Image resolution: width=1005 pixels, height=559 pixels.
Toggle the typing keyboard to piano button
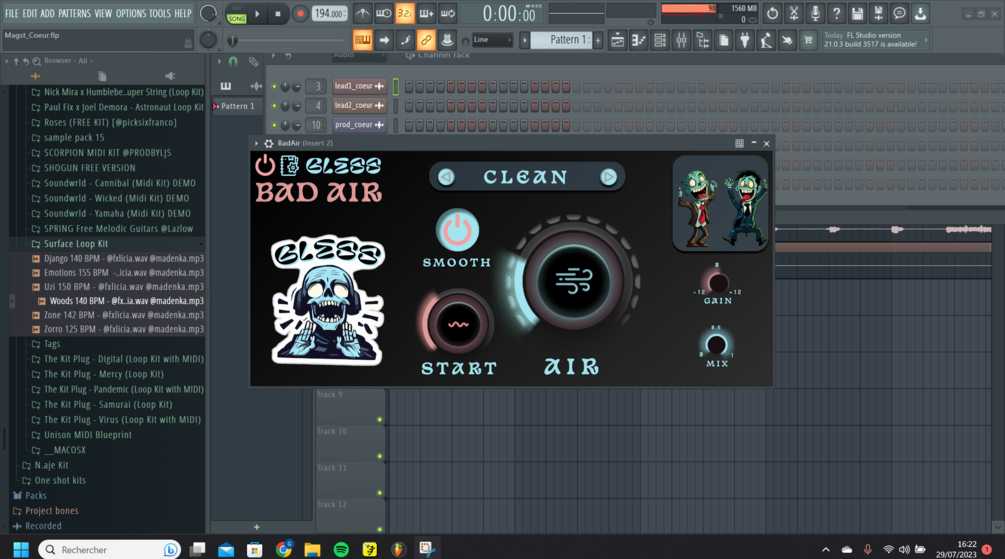tap(363, 40)
